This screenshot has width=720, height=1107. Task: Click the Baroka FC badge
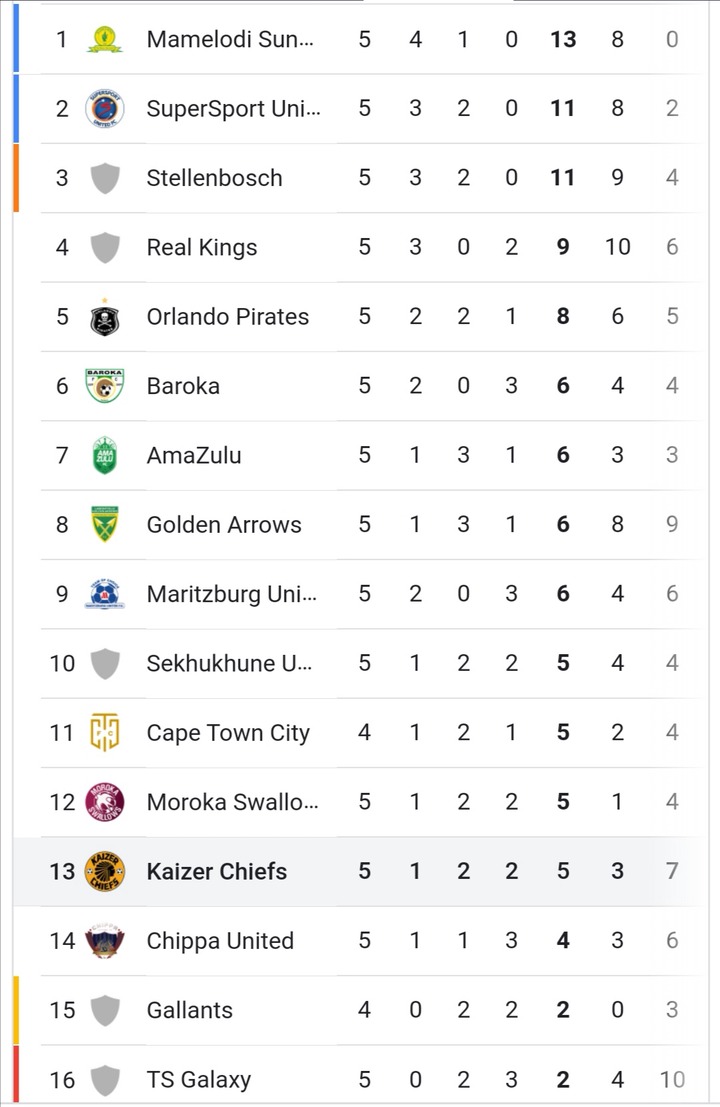point(104,385)
